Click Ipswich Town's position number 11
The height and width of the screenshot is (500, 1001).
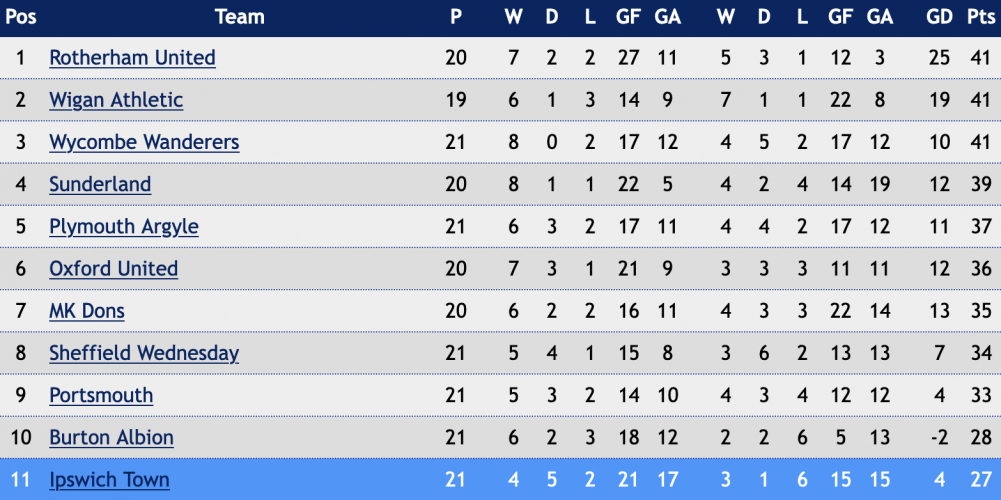21,480
